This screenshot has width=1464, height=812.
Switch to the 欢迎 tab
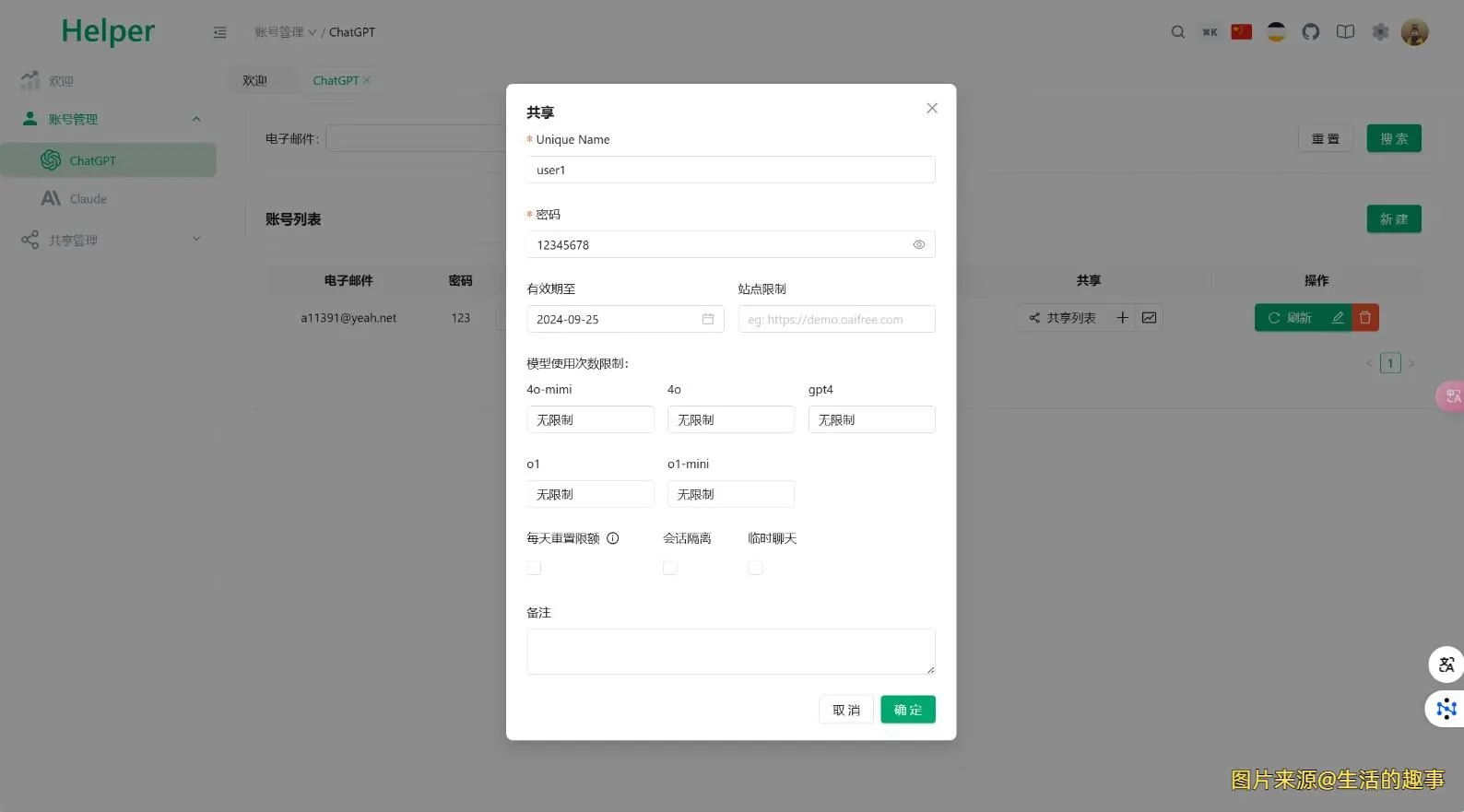click(x=255, y=81)
